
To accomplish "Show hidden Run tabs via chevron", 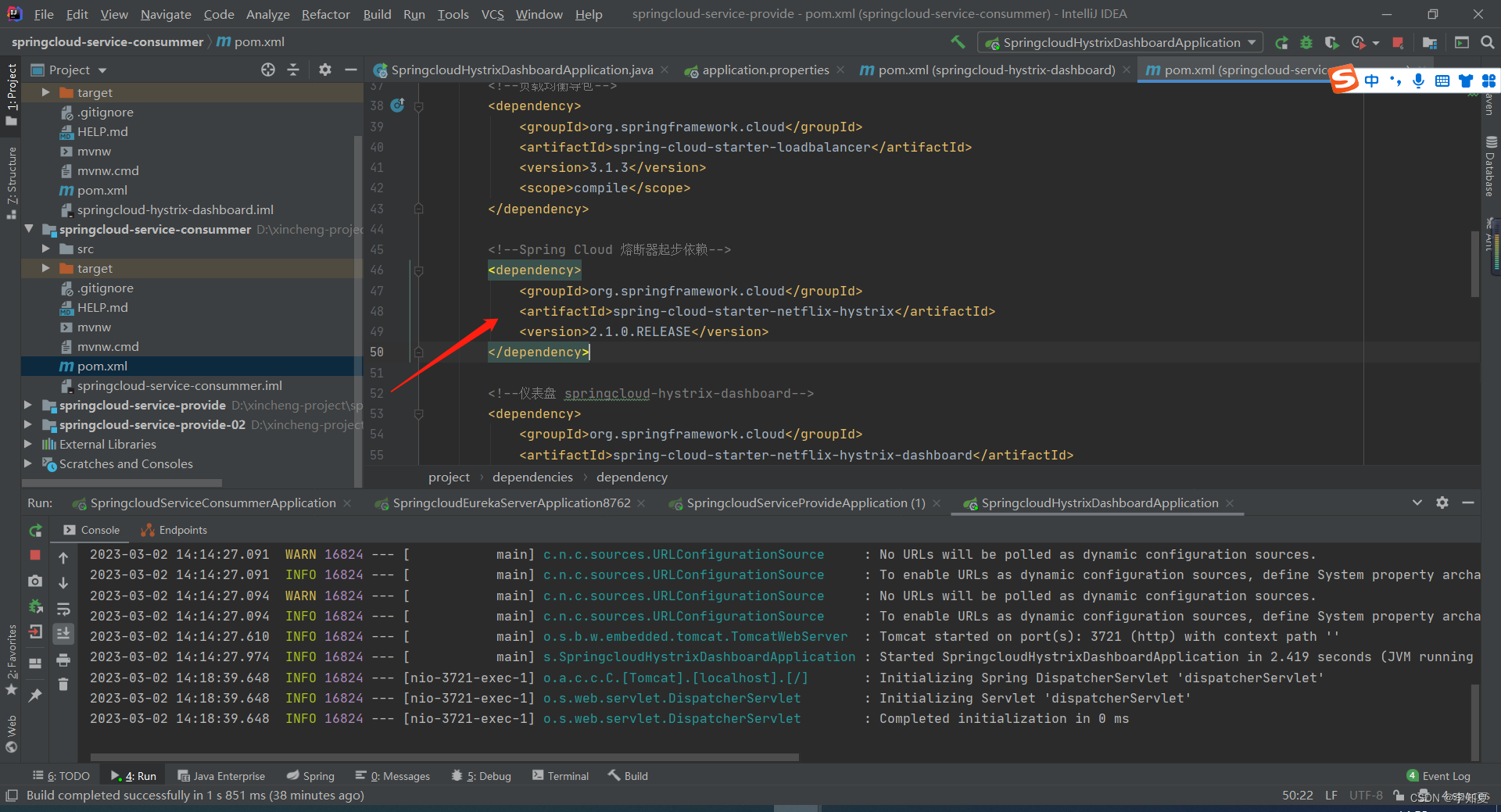I will pyautogui.click(x=1417, y=503).
